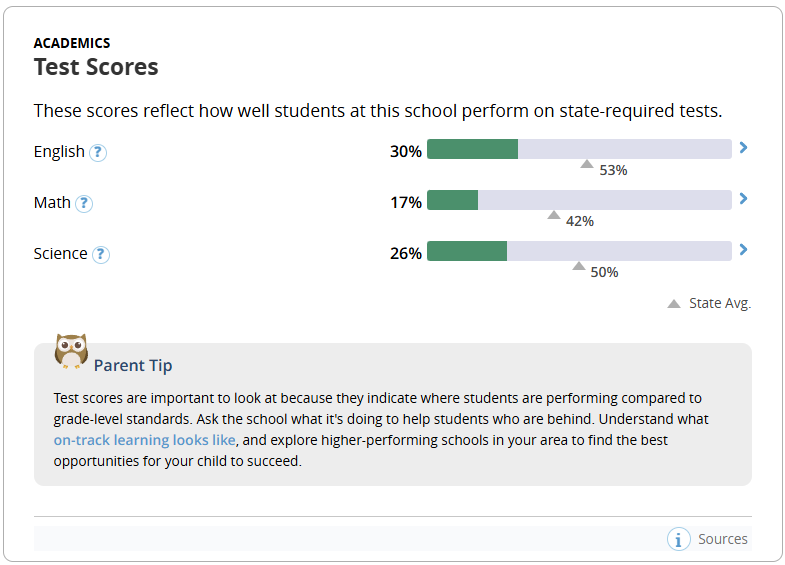Click the Test Scores heading
Image resolution: width=785 pixels, height=565 pixels.
(96, 67)
